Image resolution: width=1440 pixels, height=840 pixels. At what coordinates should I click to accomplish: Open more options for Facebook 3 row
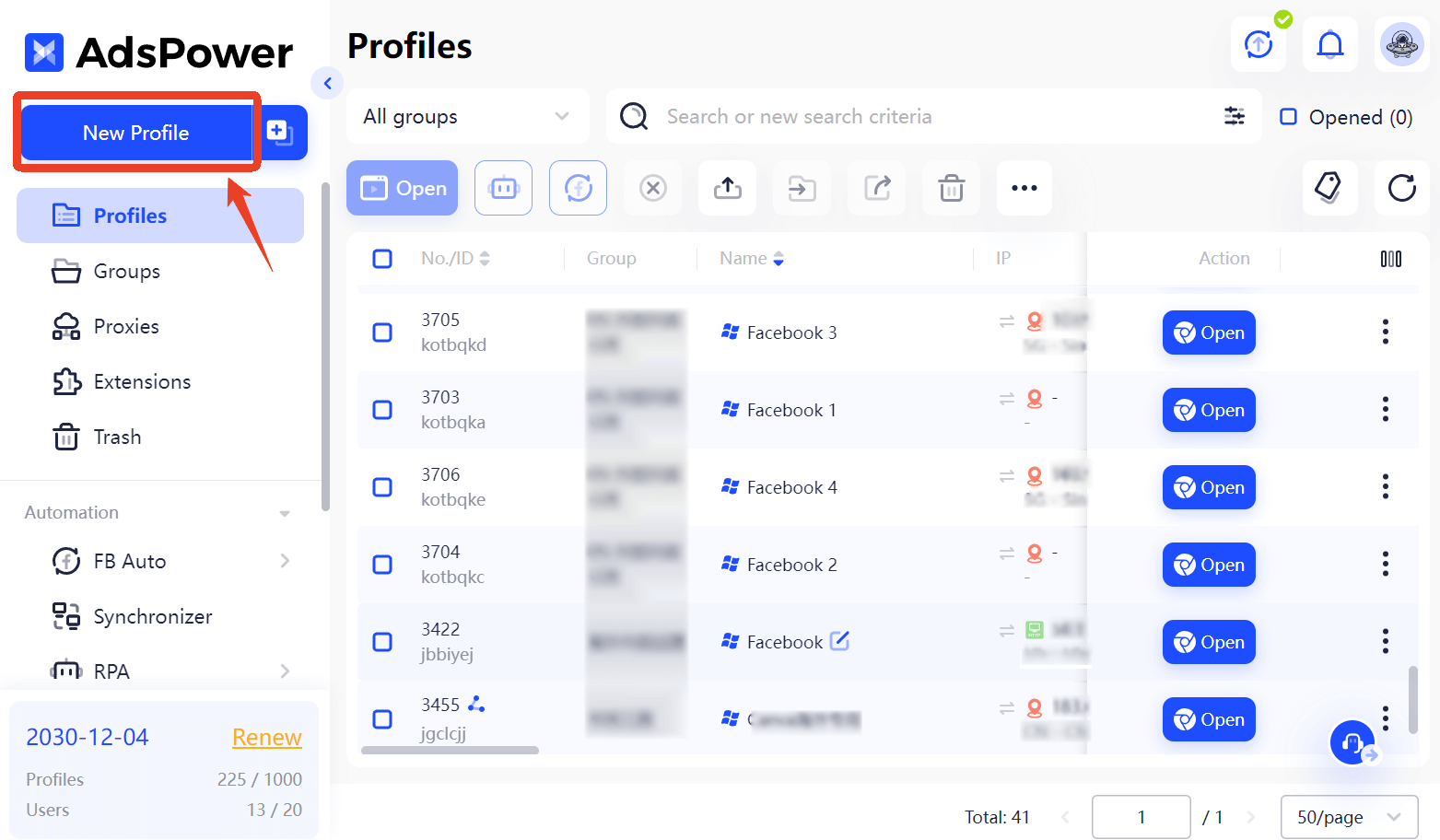tap(1385, 332)
